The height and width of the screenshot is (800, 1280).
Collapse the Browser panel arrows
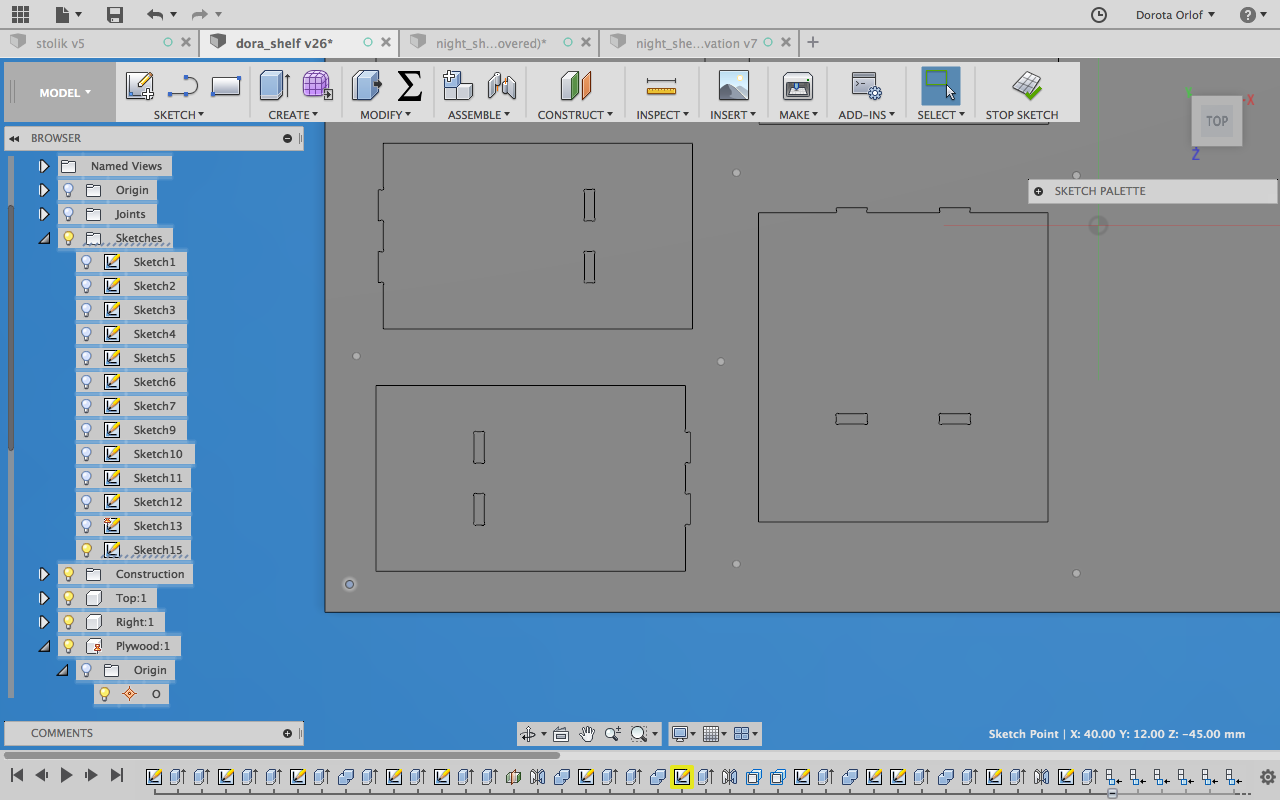tap(15, 138)
